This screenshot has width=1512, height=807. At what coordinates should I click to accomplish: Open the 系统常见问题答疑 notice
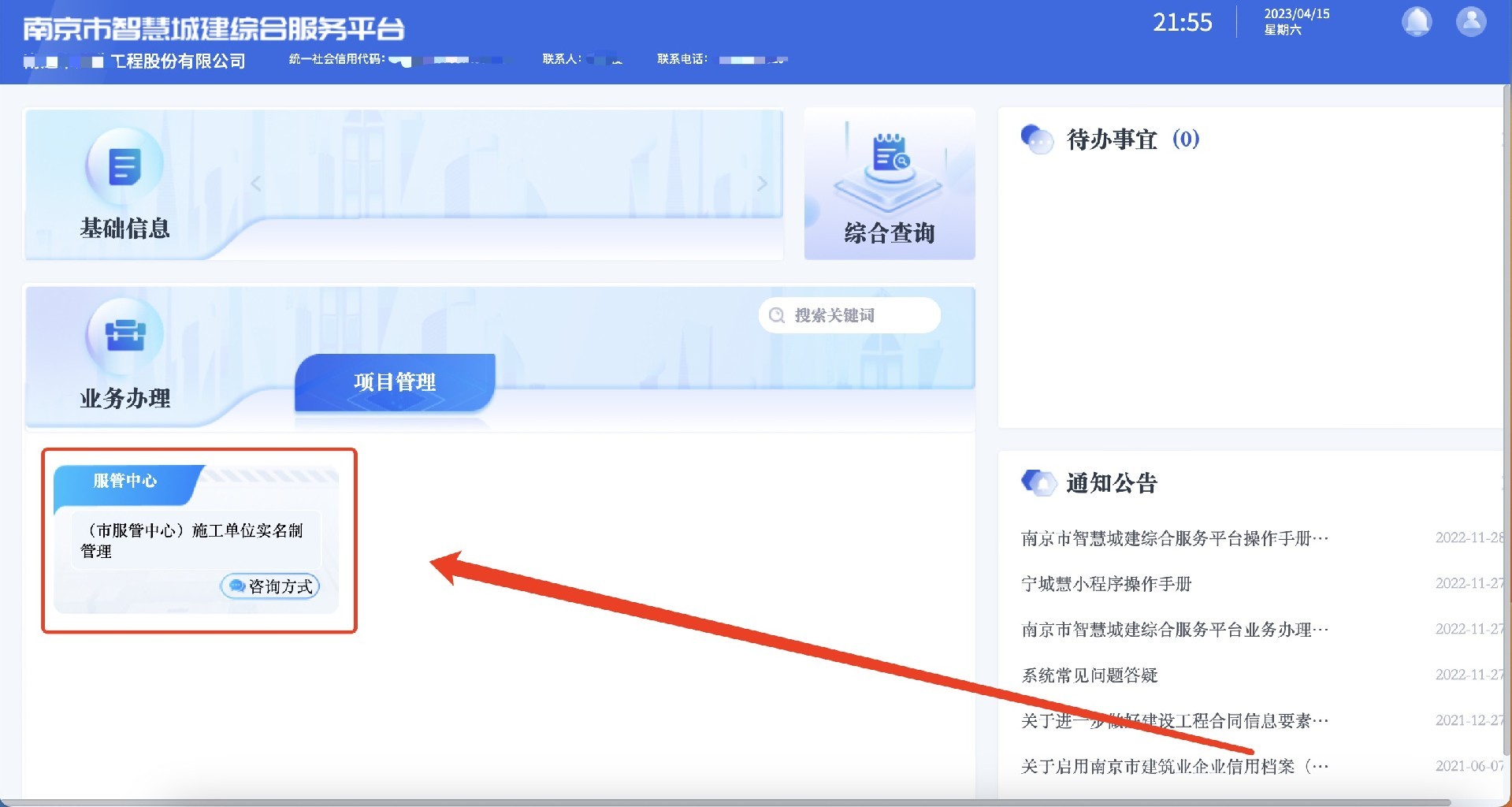(x=1089, y=675)
